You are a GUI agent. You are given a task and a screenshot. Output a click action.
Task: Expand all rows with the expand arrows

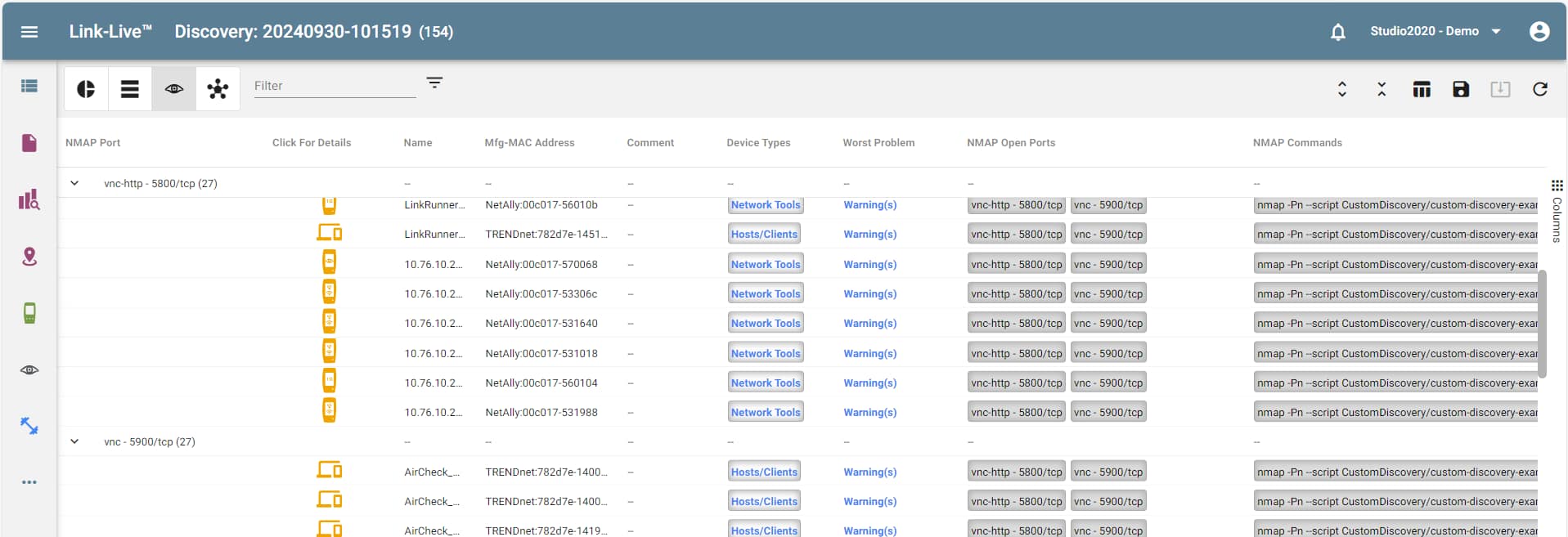1341,89
